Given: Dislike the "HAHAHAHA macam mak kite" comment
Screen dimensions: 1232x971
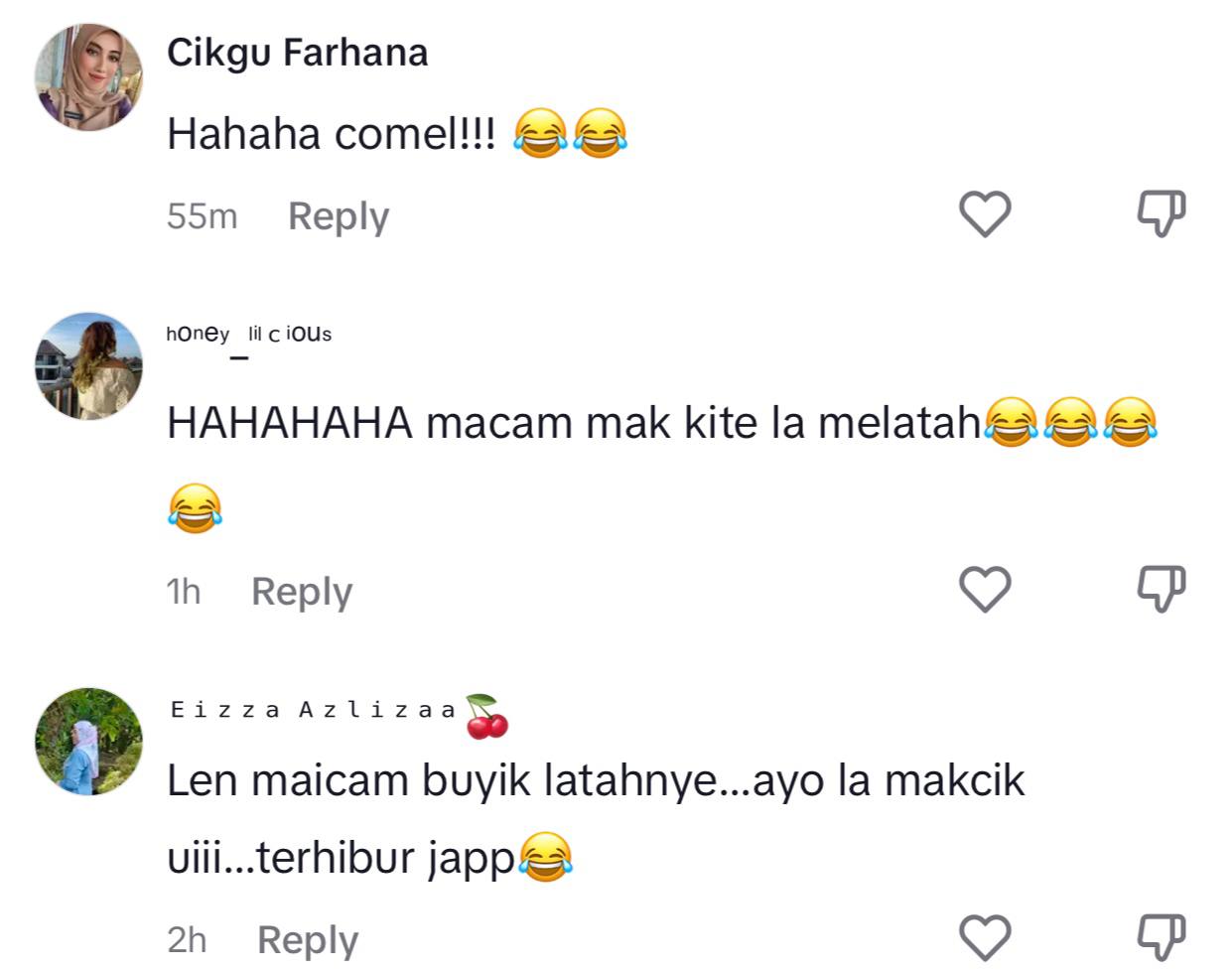Looking at the screenshot, I should click(x=1161, y=589).
